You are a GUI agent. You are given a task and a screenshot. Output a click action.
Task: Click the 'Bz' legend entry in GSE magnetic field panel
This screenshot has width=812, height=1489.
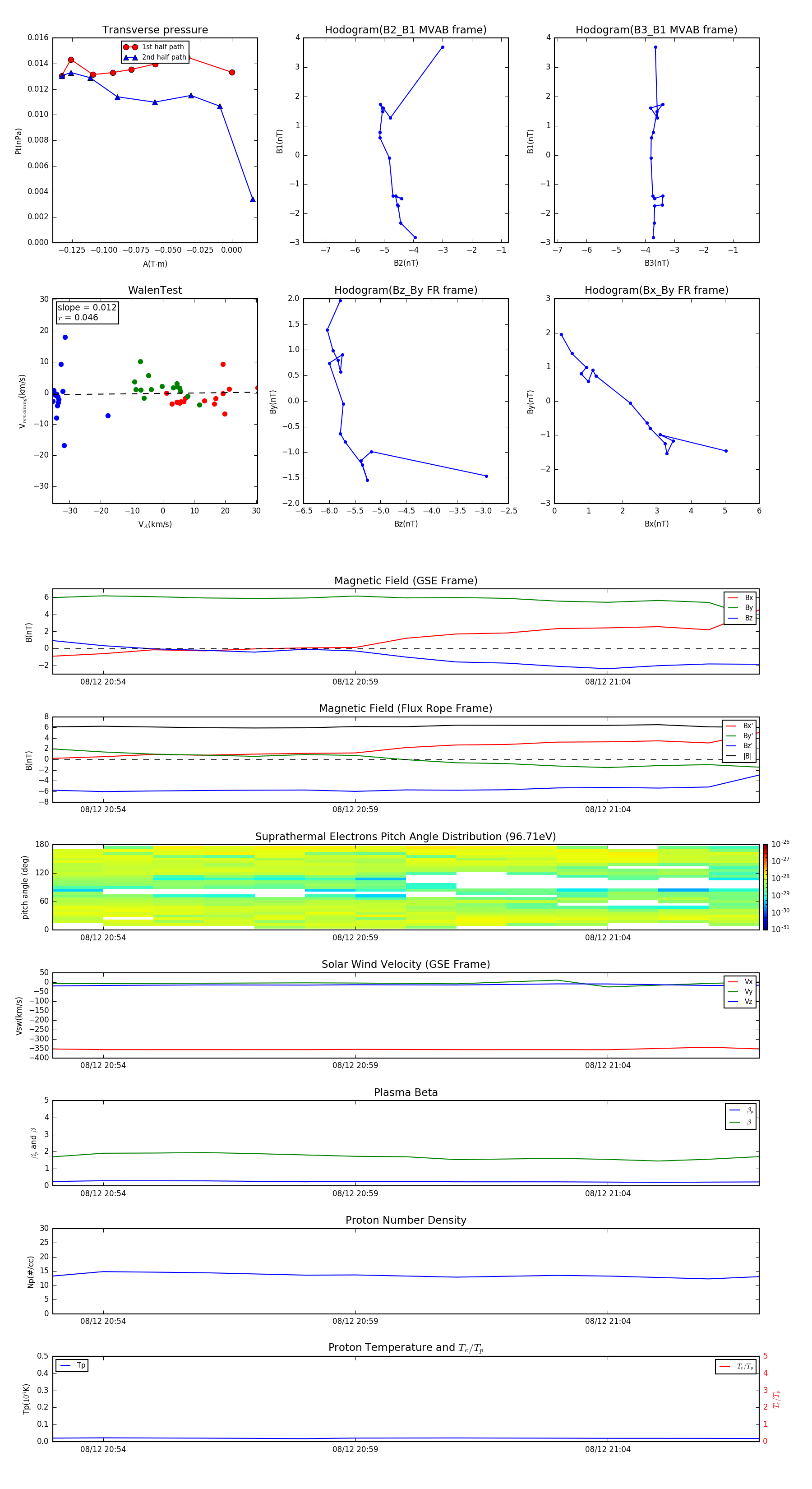click(x=740, y=619)
